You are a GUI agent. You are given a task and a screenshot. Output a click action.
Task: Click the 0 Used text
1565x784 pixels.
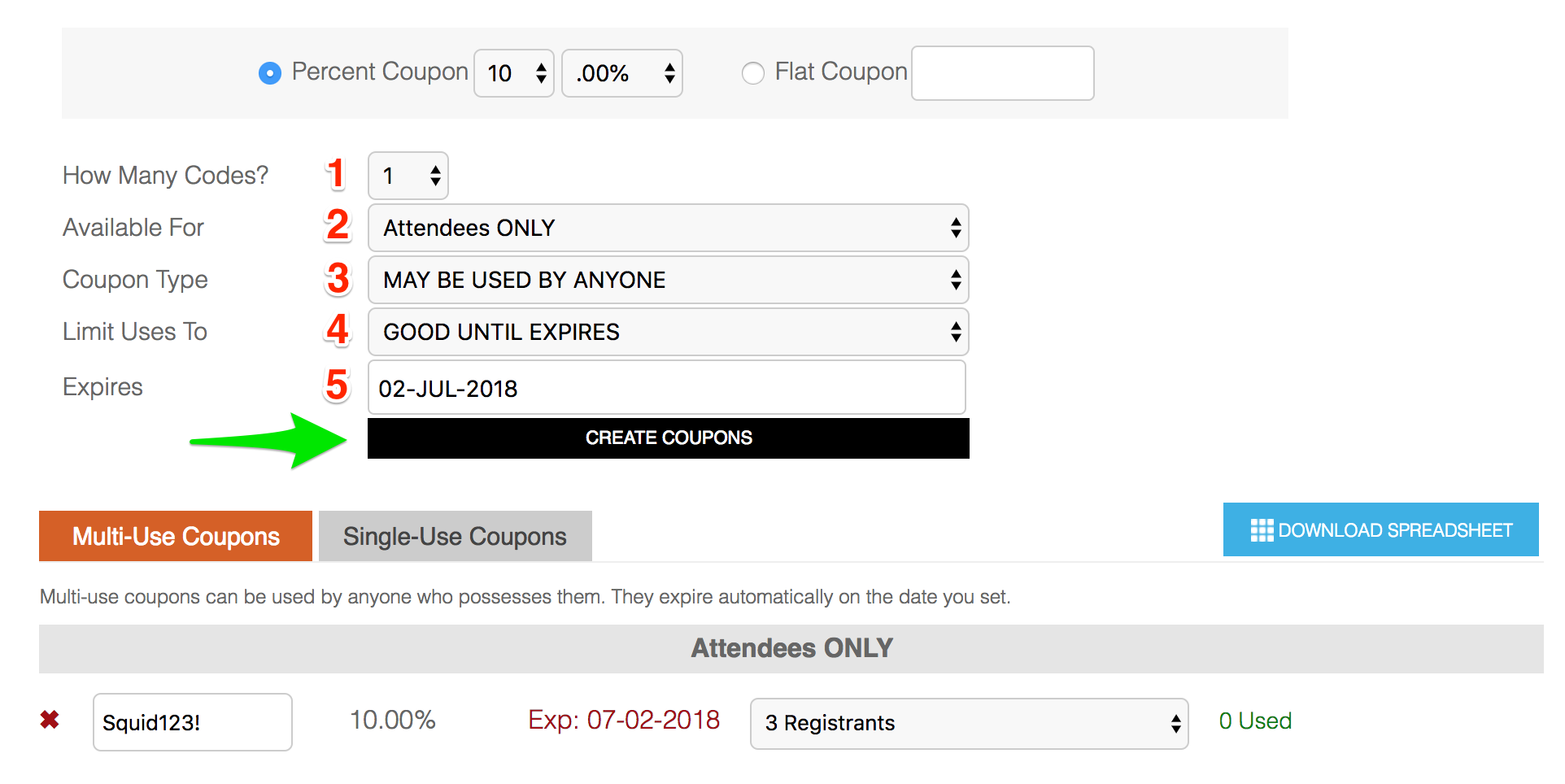tap(1255, 721)
